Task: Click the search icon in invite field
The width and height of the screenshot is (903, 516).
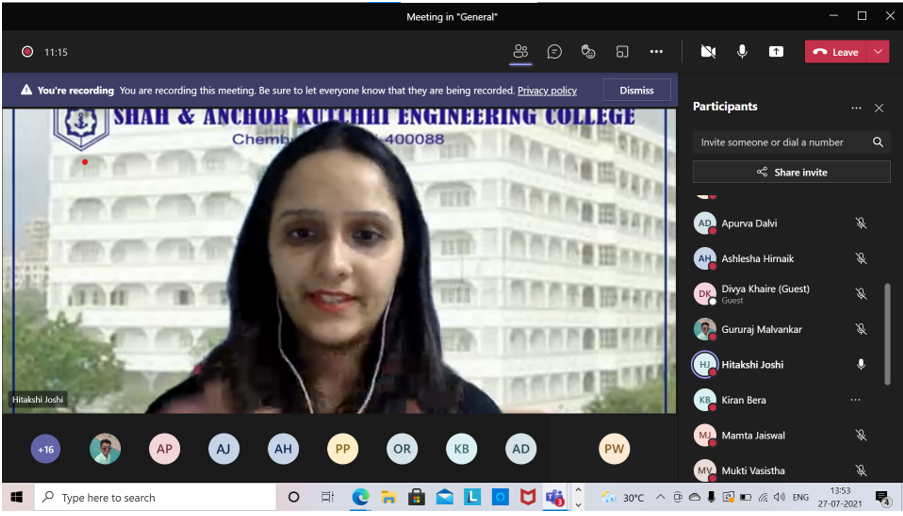Action: tap(878, 142)
